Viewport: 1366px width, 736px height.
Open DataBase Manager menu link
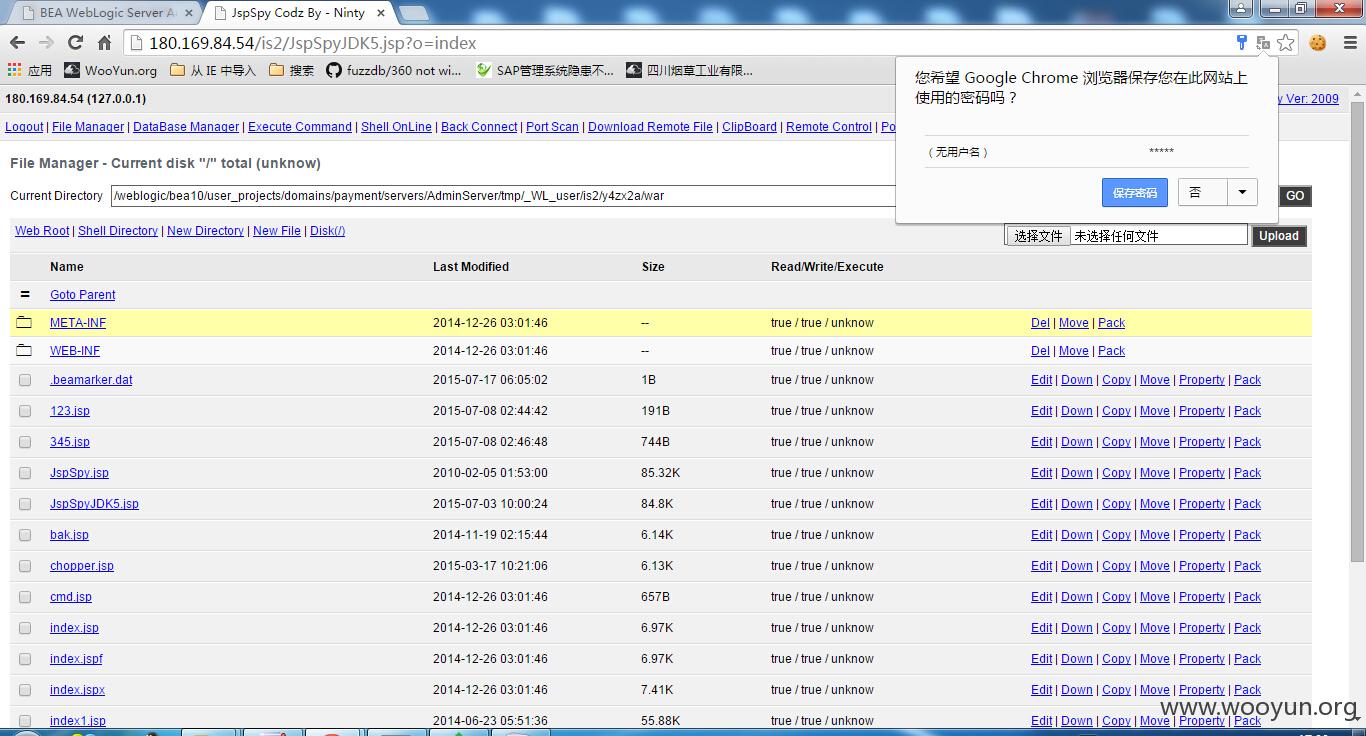point(186,127)
